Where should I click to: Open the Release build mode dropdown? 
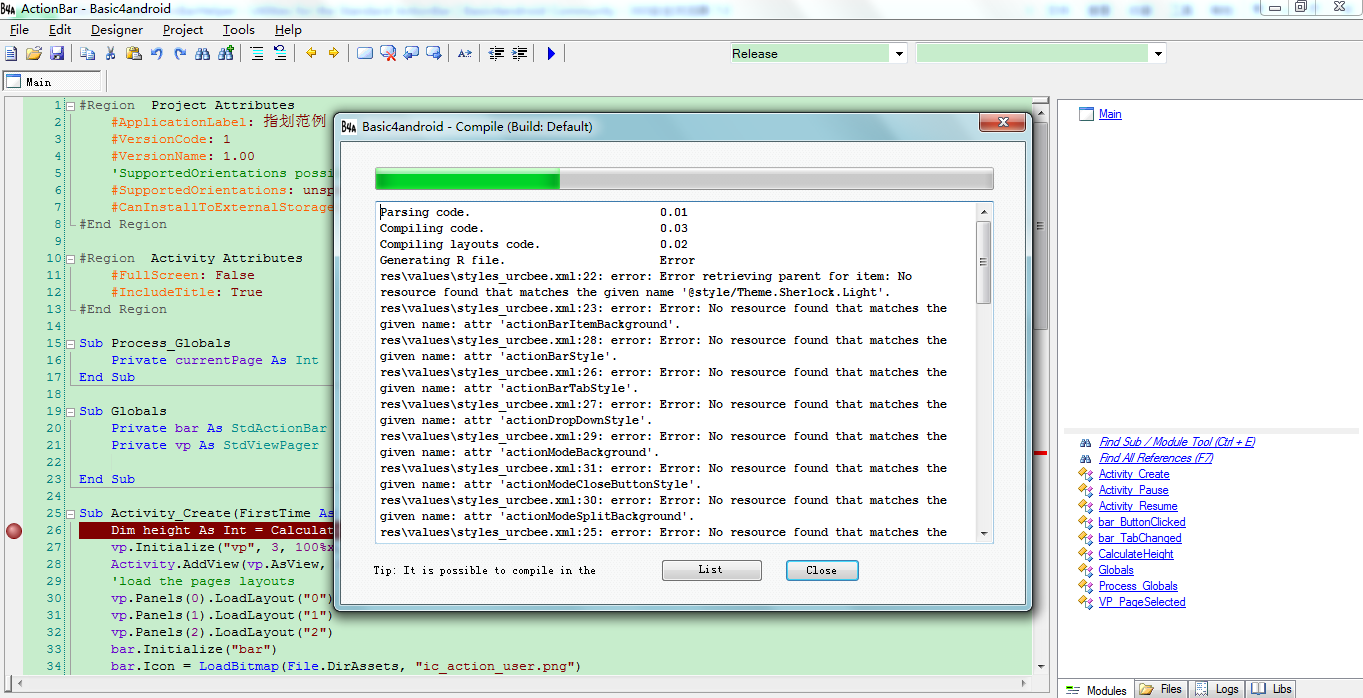(x=898, y=54)
